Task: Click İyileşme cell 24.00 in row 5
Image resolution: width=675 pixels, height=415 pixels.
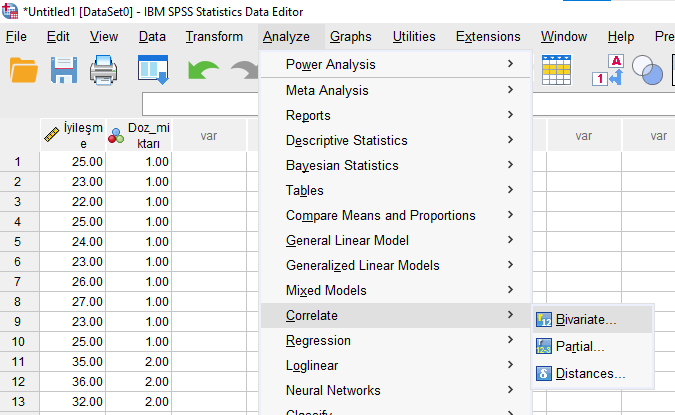Action: [73, 242]
